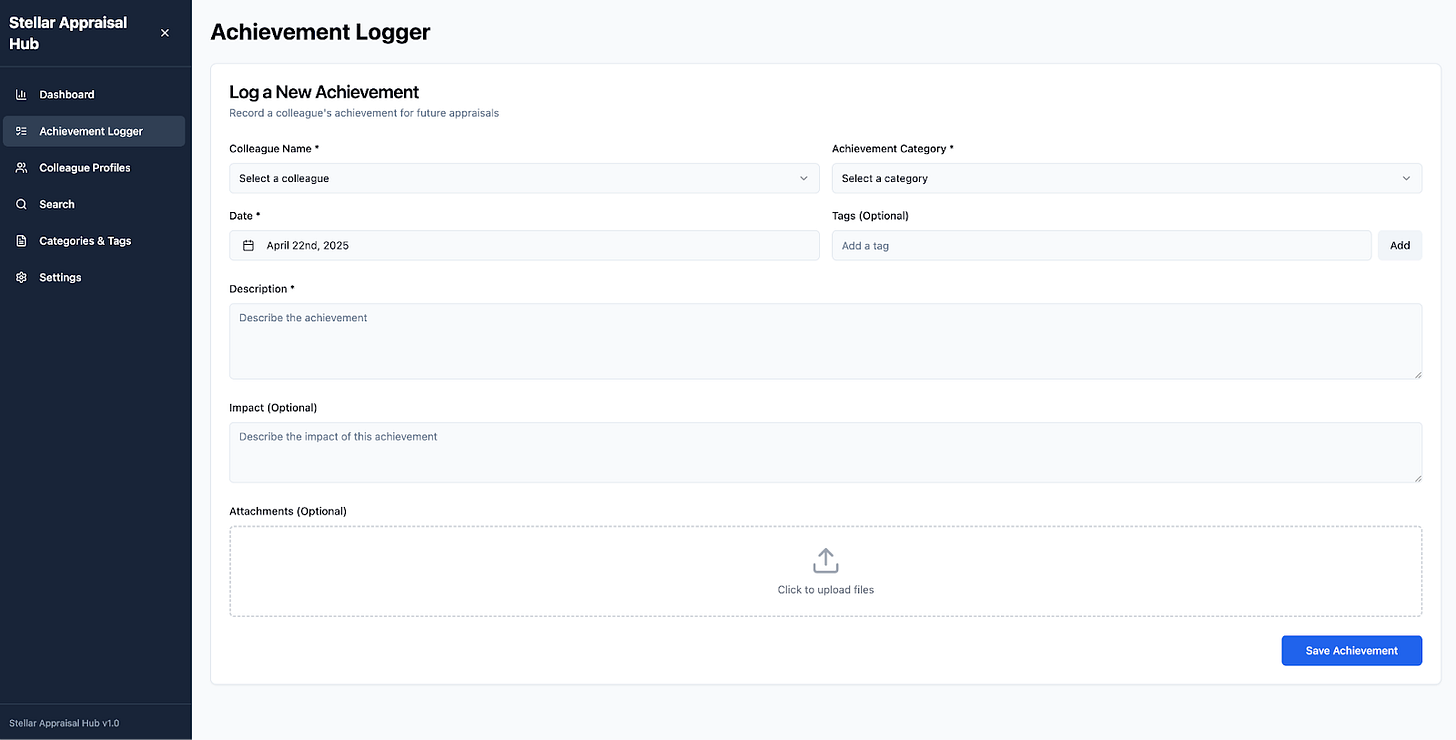Click the Colleague Profiles people icon

tap(21, 168)
